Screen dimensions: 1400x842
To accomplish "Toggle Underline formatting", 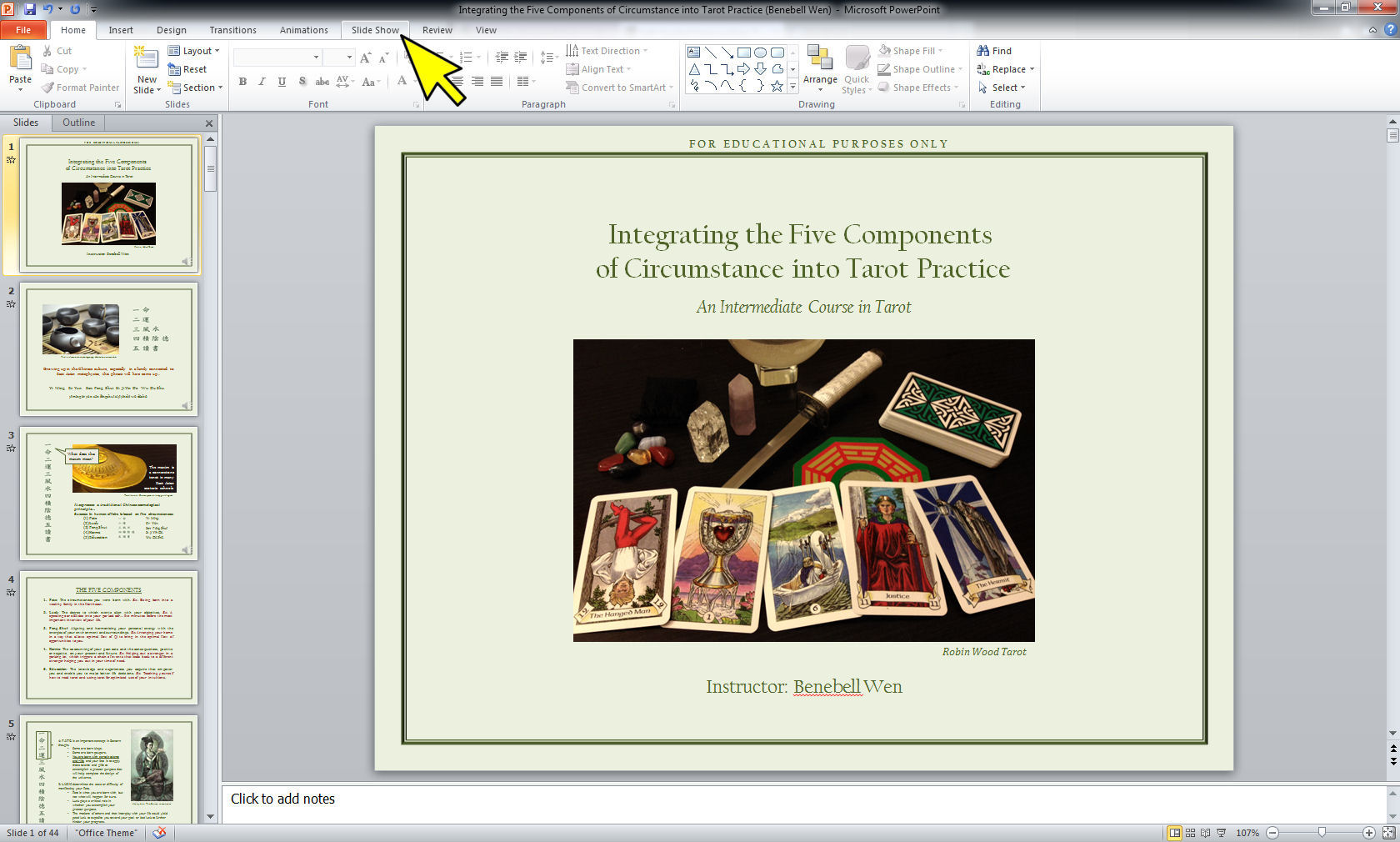I will coord(282,82).
